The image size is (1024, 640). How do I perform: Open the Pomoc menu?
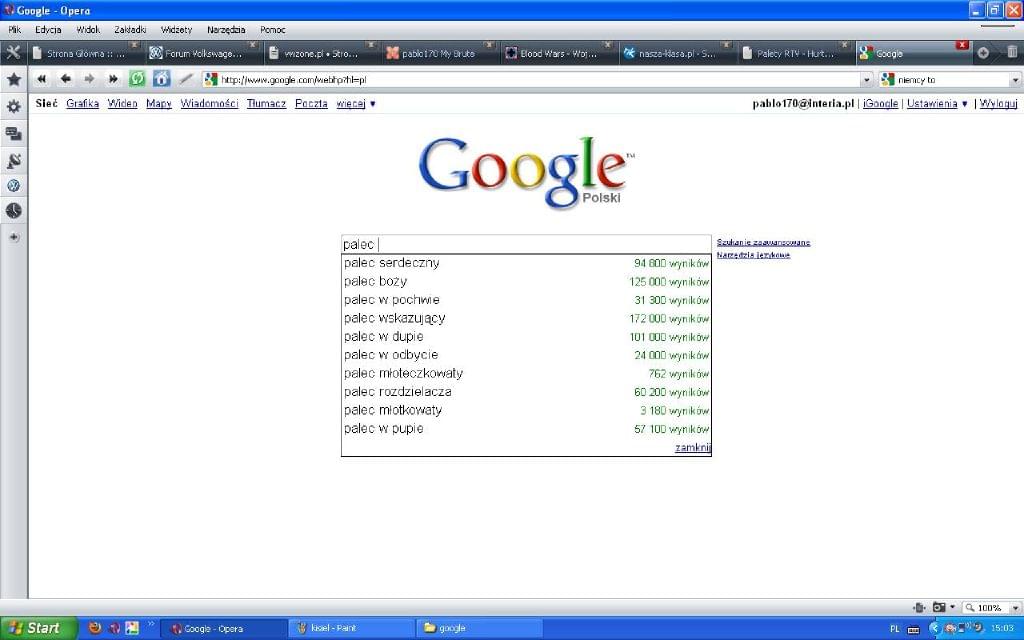(x=272, y=29)
